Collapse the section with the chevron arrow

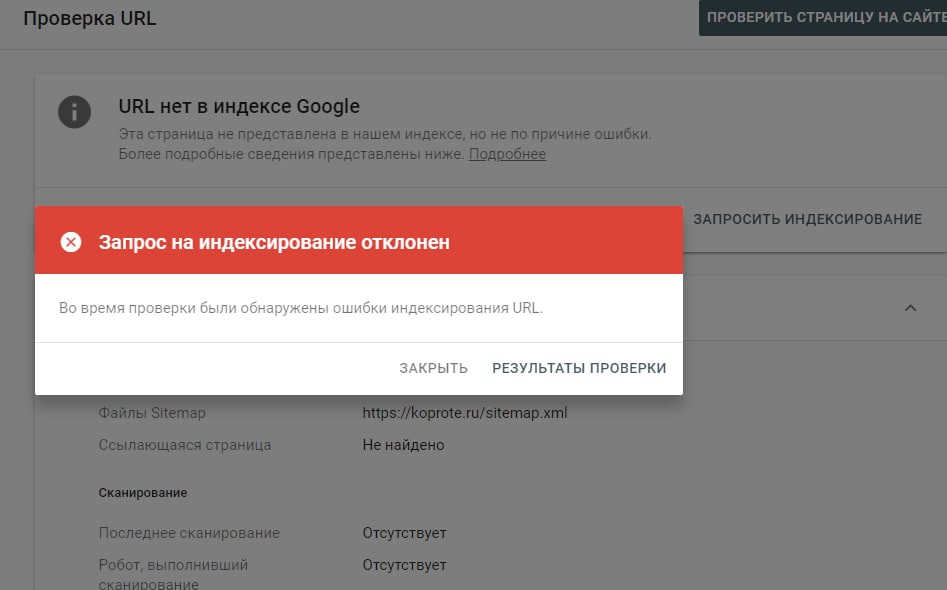(910, 308)
